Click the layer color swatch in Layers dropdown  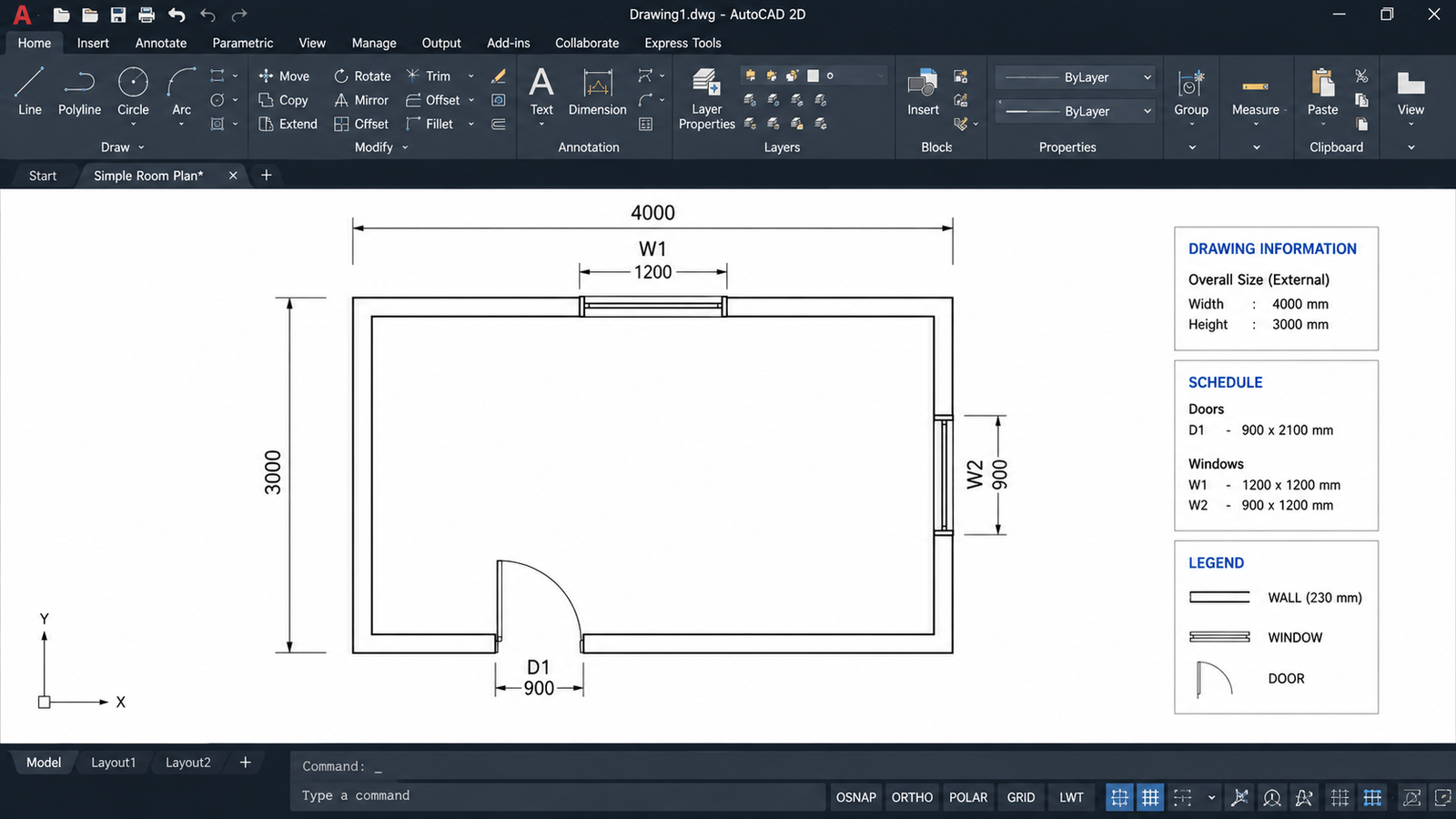click(813, 76)
